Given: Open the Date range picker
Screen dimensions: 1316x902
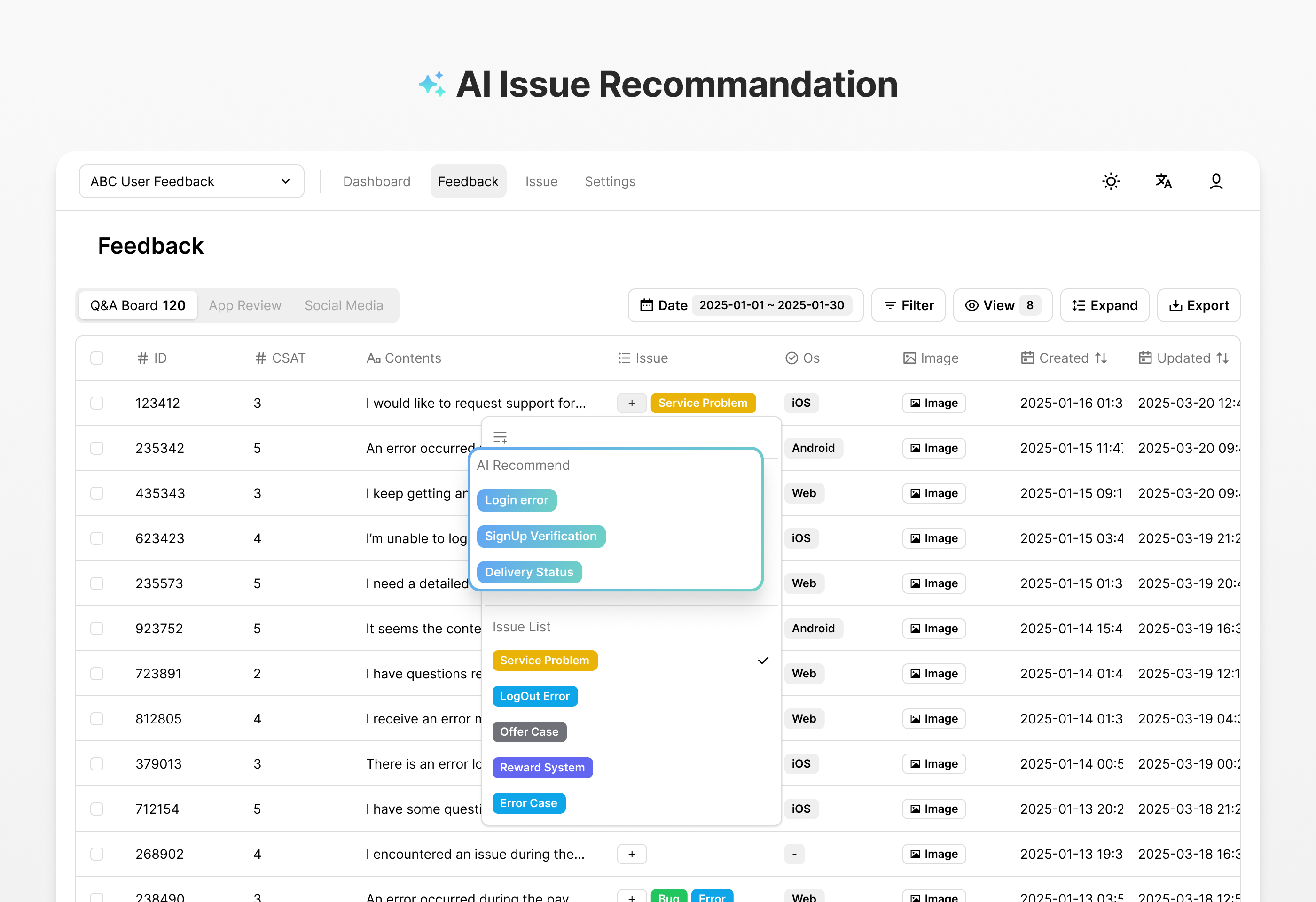Looking at the screenshot, I should 745,305.
